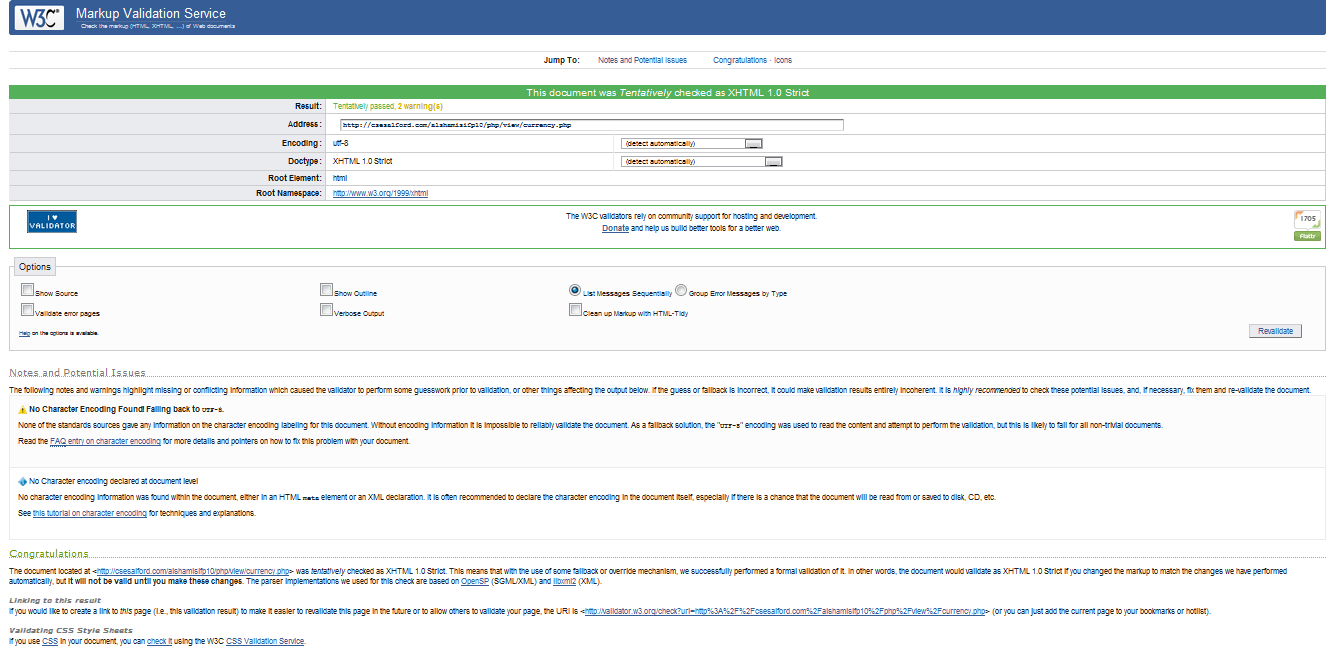
Task: Enable Clean up Markup with HTML-Tidy
Action: [575, 310]
